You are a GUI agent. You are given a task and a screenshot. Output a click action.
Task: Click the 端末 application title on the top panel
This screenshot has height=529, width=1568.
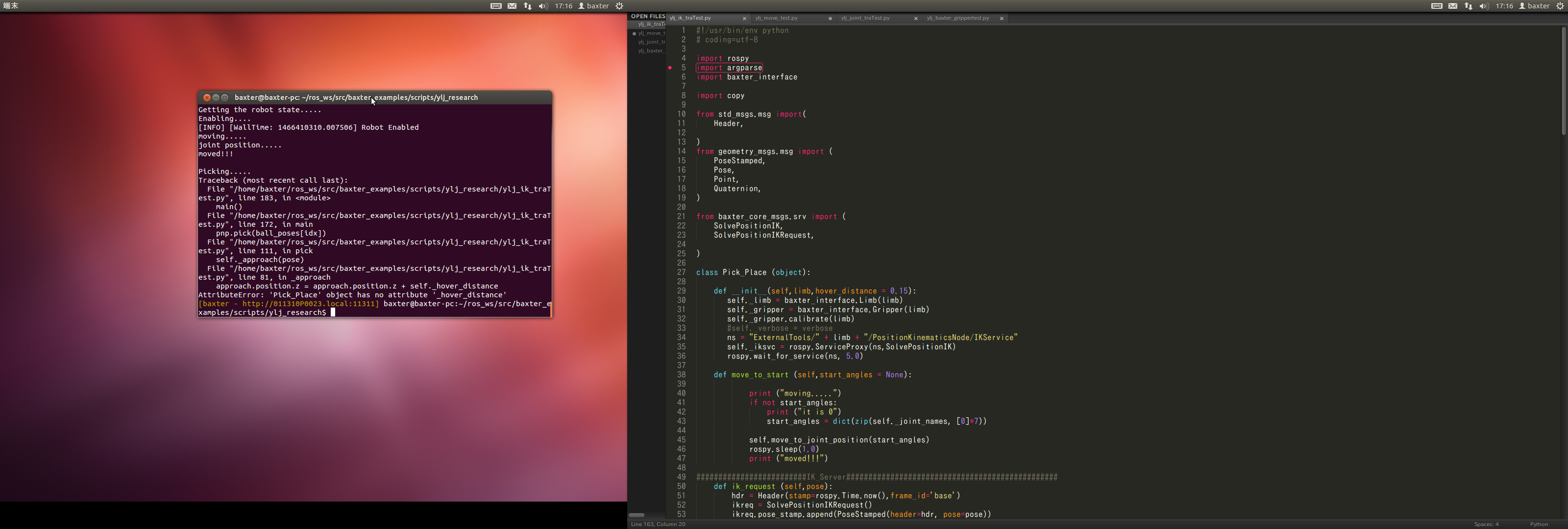[x=11, y=6]
